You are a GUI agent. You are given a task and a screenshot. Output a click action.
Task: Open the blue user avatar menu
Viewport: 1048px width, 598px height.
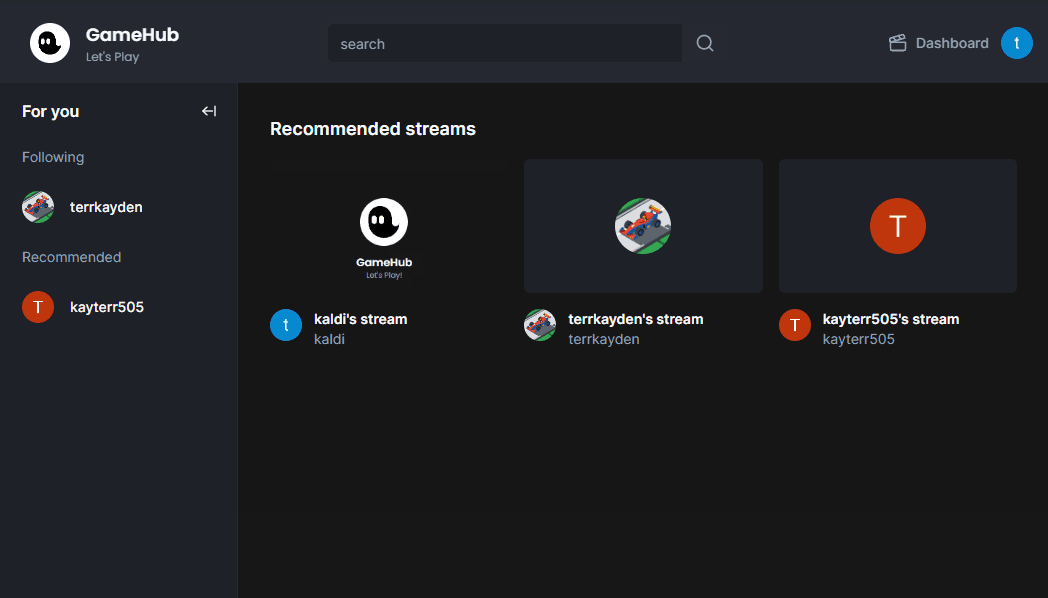(x=1017, y=43)
